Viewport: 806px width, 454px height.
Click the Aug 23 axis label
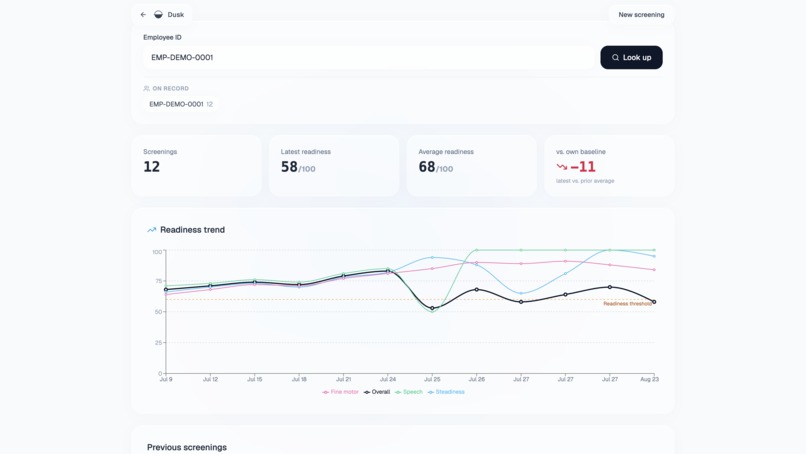(649, 379)
